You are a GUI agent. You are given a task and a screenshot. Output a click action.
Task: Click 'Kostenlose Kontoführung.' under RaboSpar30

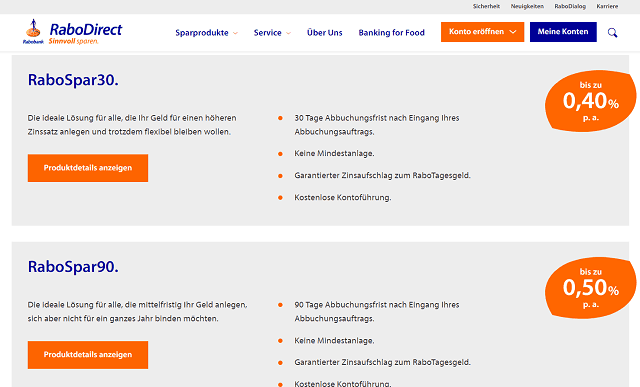click(x=343, y=198)
